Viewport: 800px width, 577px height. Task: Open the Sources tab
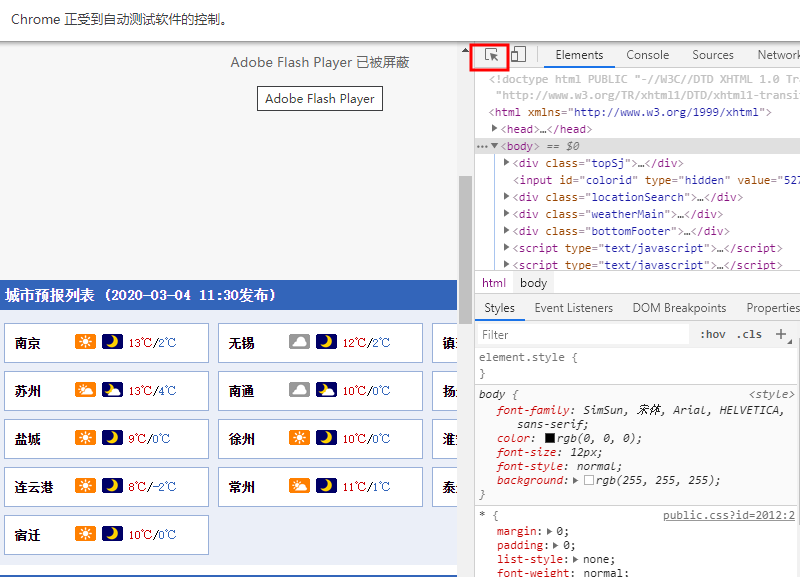[x=713, y=55]
